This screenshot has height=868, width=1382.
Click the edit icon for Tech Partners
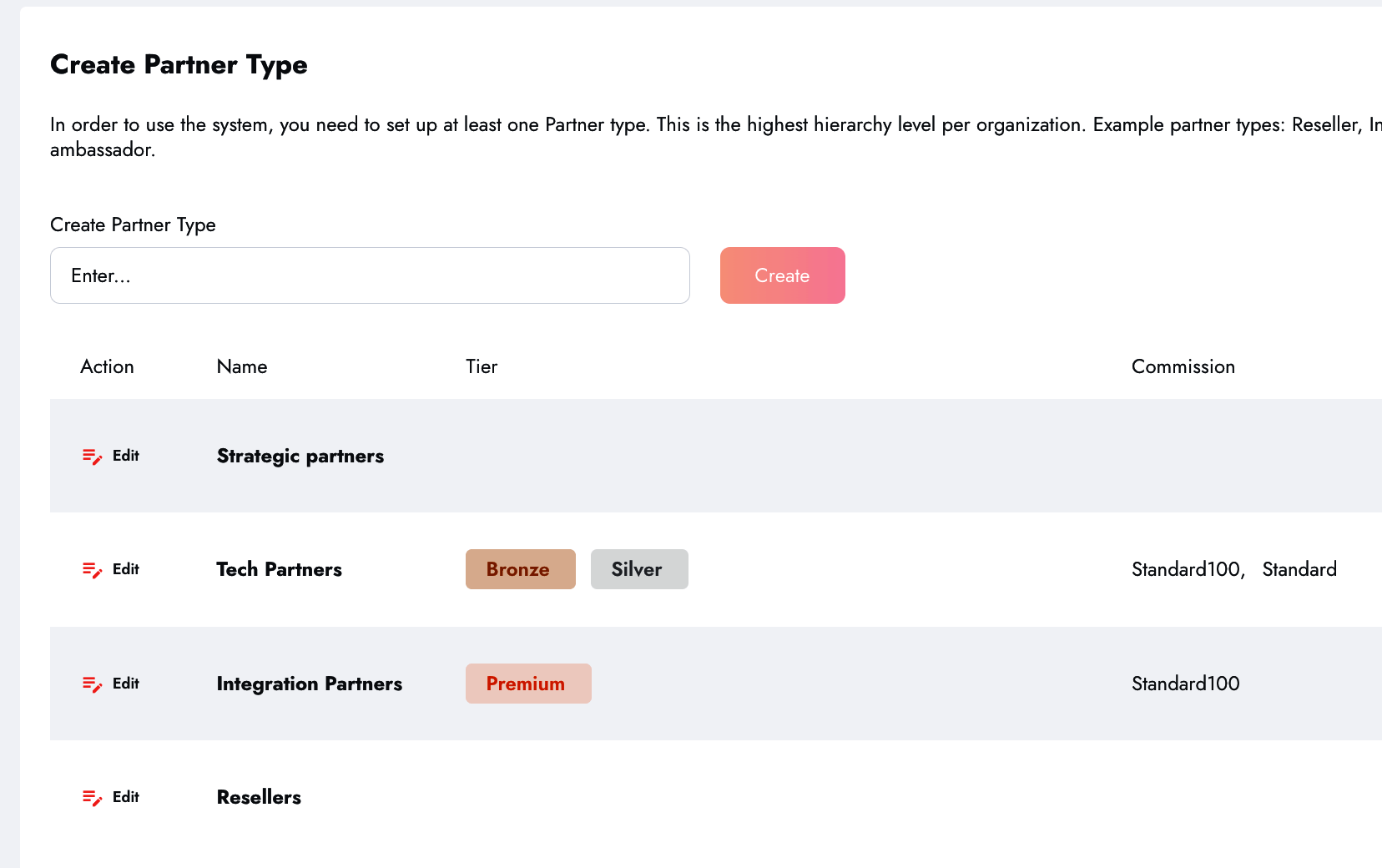92,570
